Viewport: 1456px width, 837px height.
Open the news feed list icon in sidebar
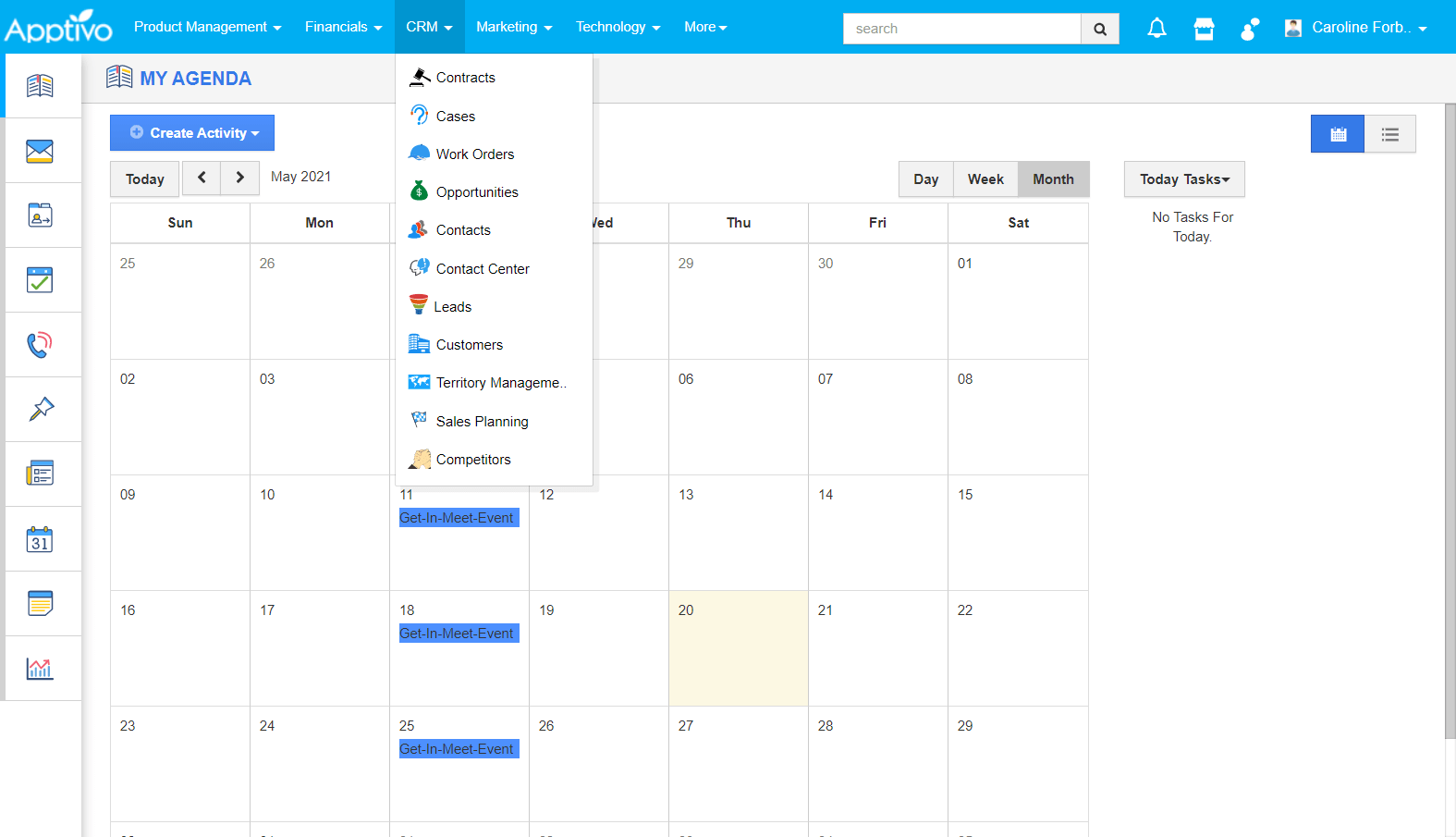click(x=40, y=474)
